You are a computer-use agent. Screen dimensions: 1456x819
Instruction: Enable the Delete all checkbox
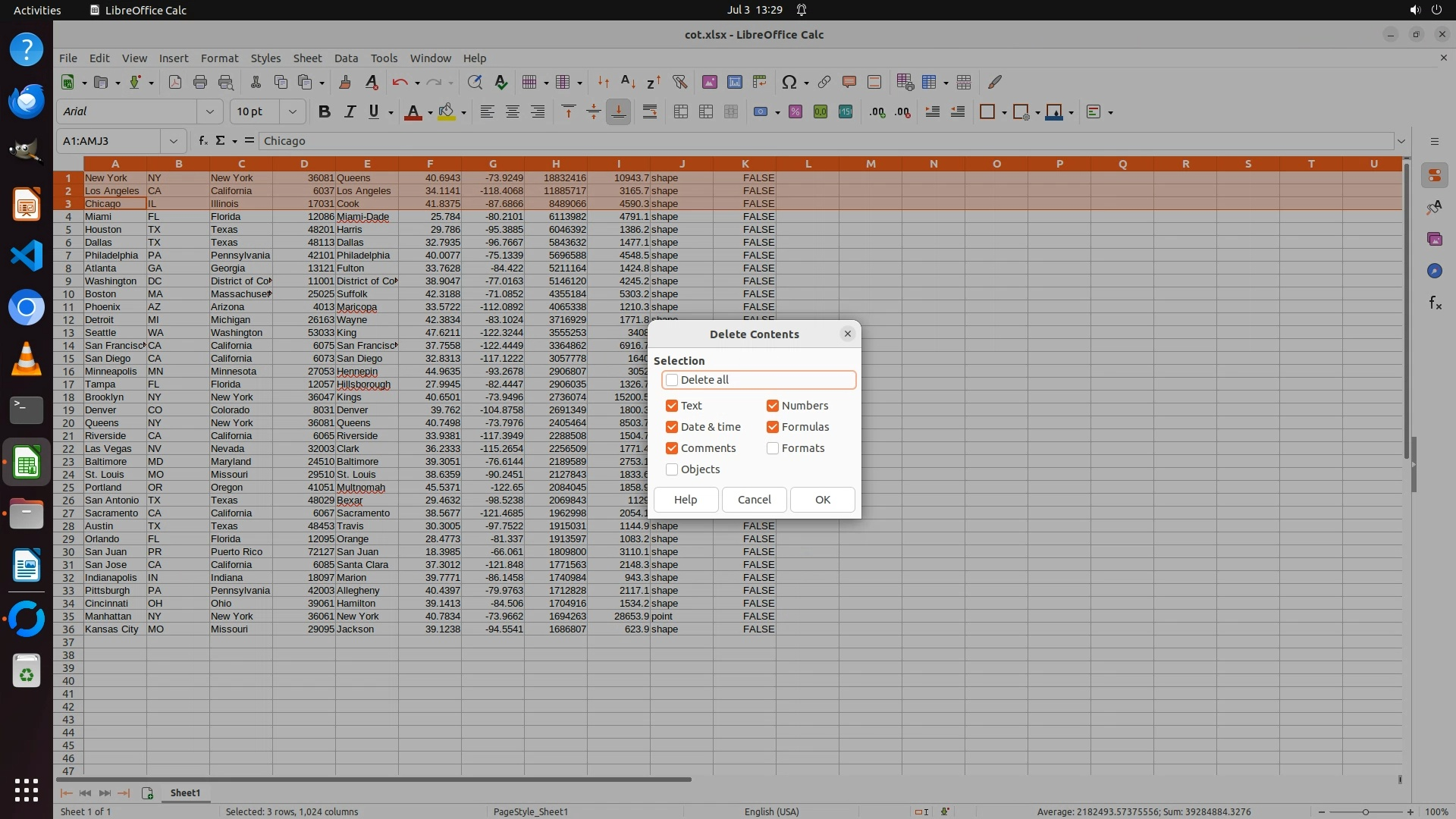pyautogui.click(x=672, y=380)
